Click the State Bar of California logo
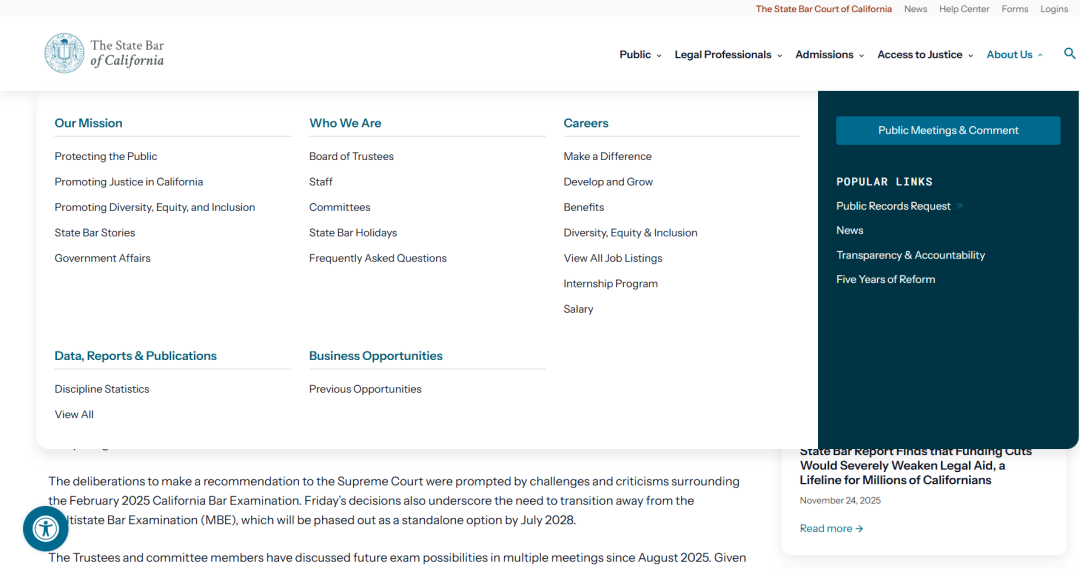 [104, 53]
